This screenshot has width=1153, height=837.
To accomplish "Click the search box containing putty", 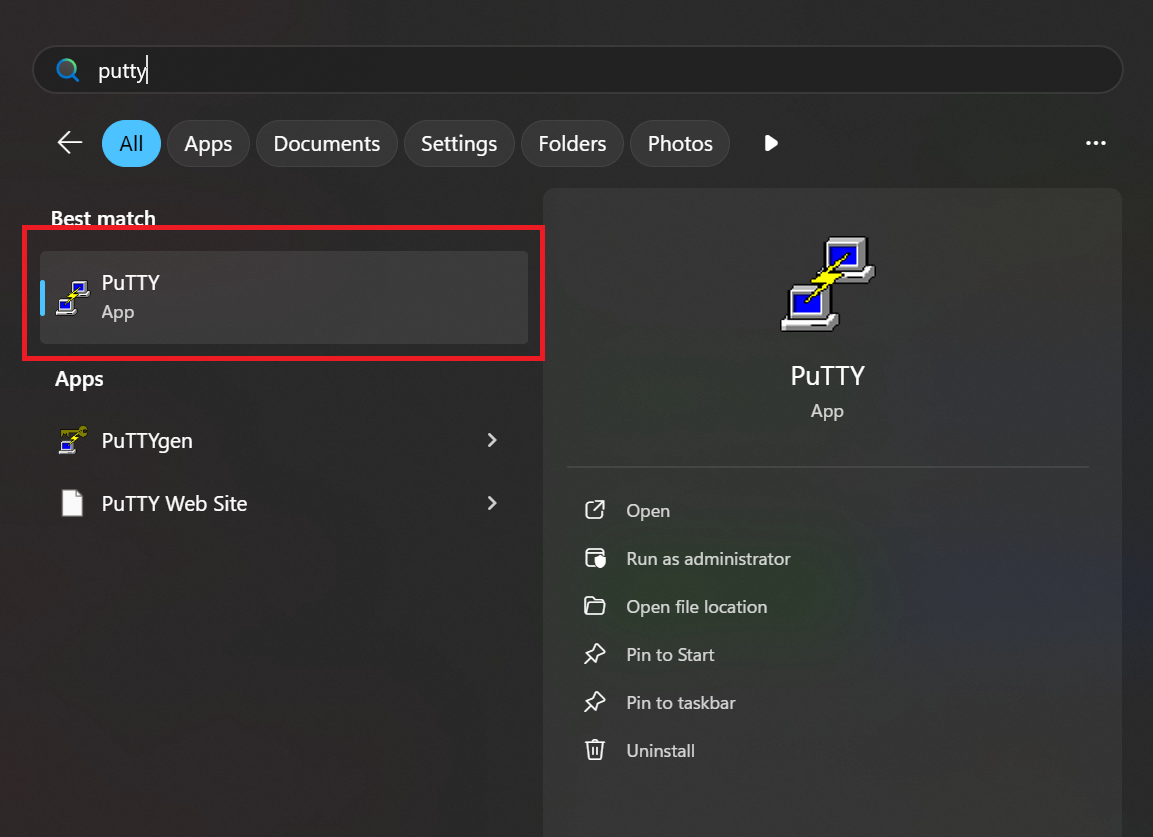I will click(x=600, y=70).
